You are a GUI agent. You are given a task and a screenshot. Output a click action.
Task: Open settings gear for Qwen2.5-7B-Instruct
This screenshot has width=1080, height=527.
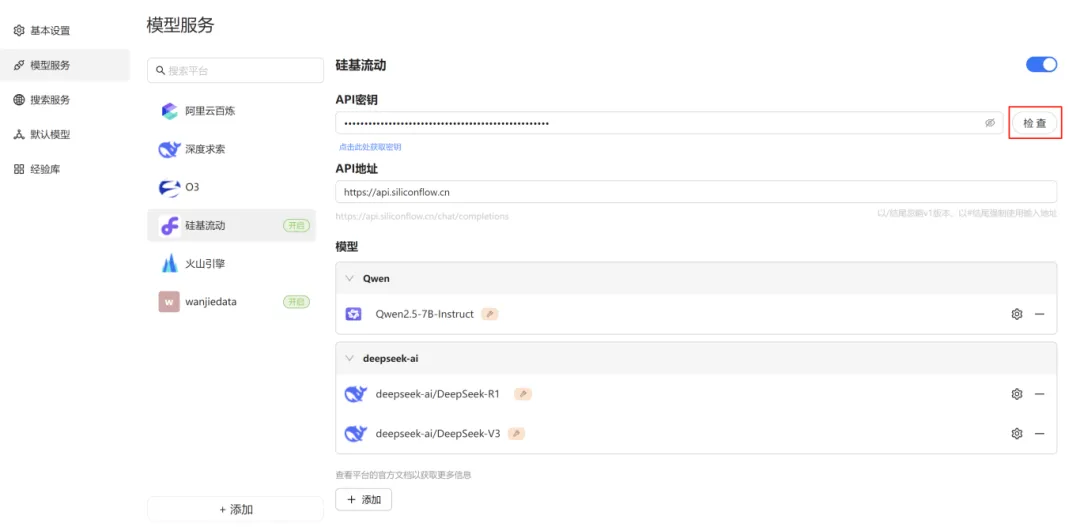tap(1016, 314)
